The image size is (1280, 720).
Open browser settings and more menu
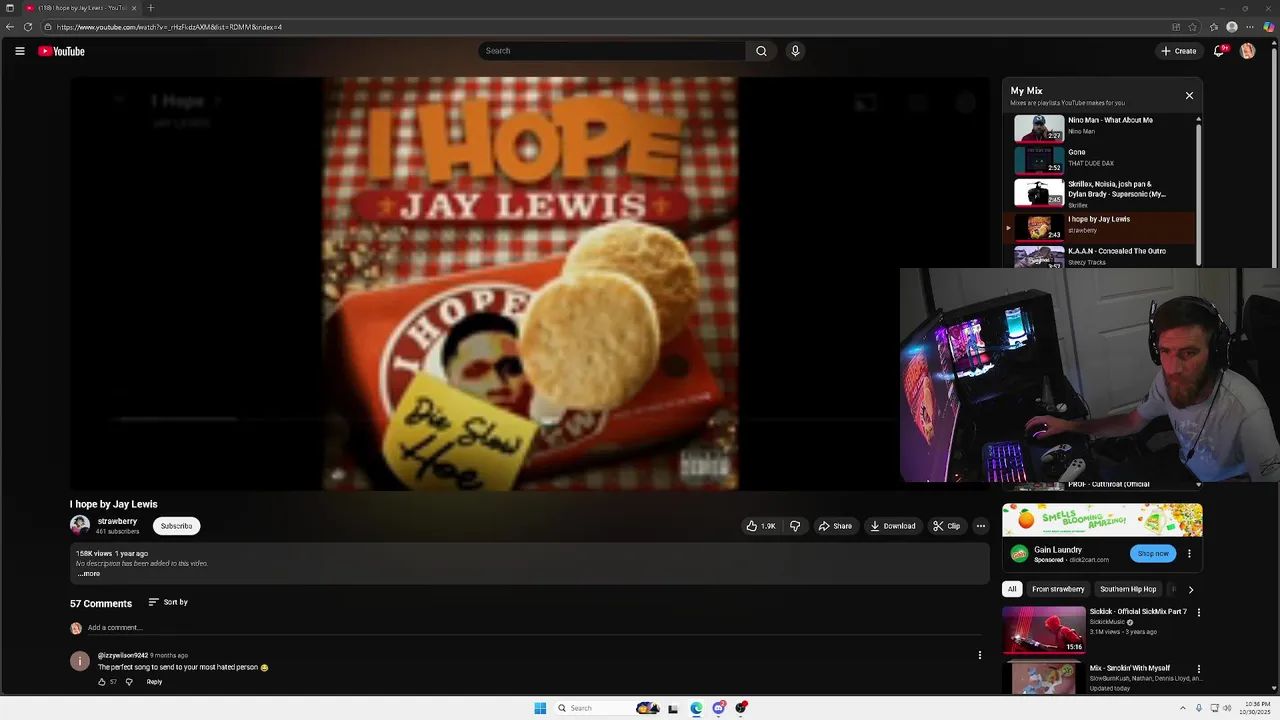coord(1250,27)
